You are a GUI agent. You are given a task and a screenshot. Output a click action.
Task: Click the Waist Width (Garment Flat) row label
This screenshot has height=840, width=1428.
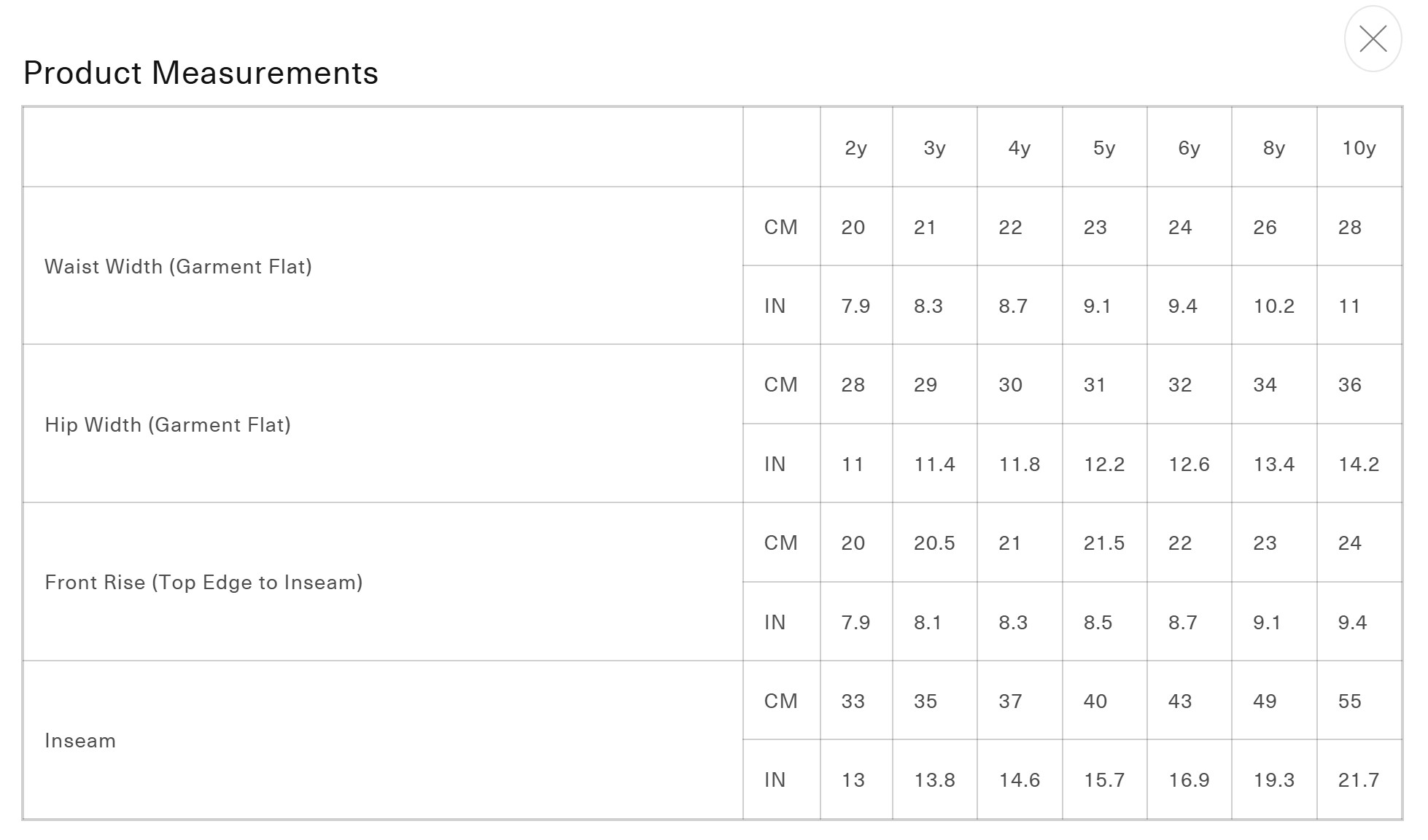(x=178, y=267)
